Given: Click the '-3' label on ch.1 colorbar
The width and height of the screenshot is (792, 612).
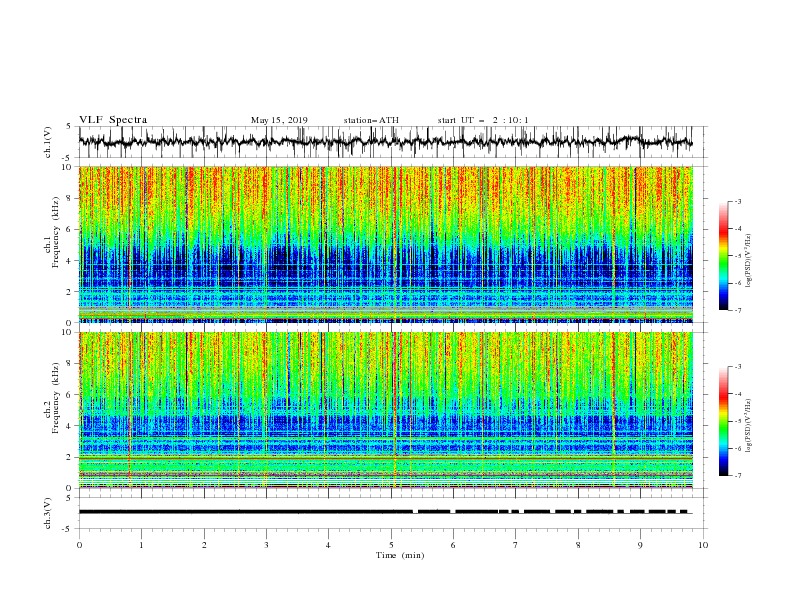Looking at the screenshot, I should pos(737,201).
